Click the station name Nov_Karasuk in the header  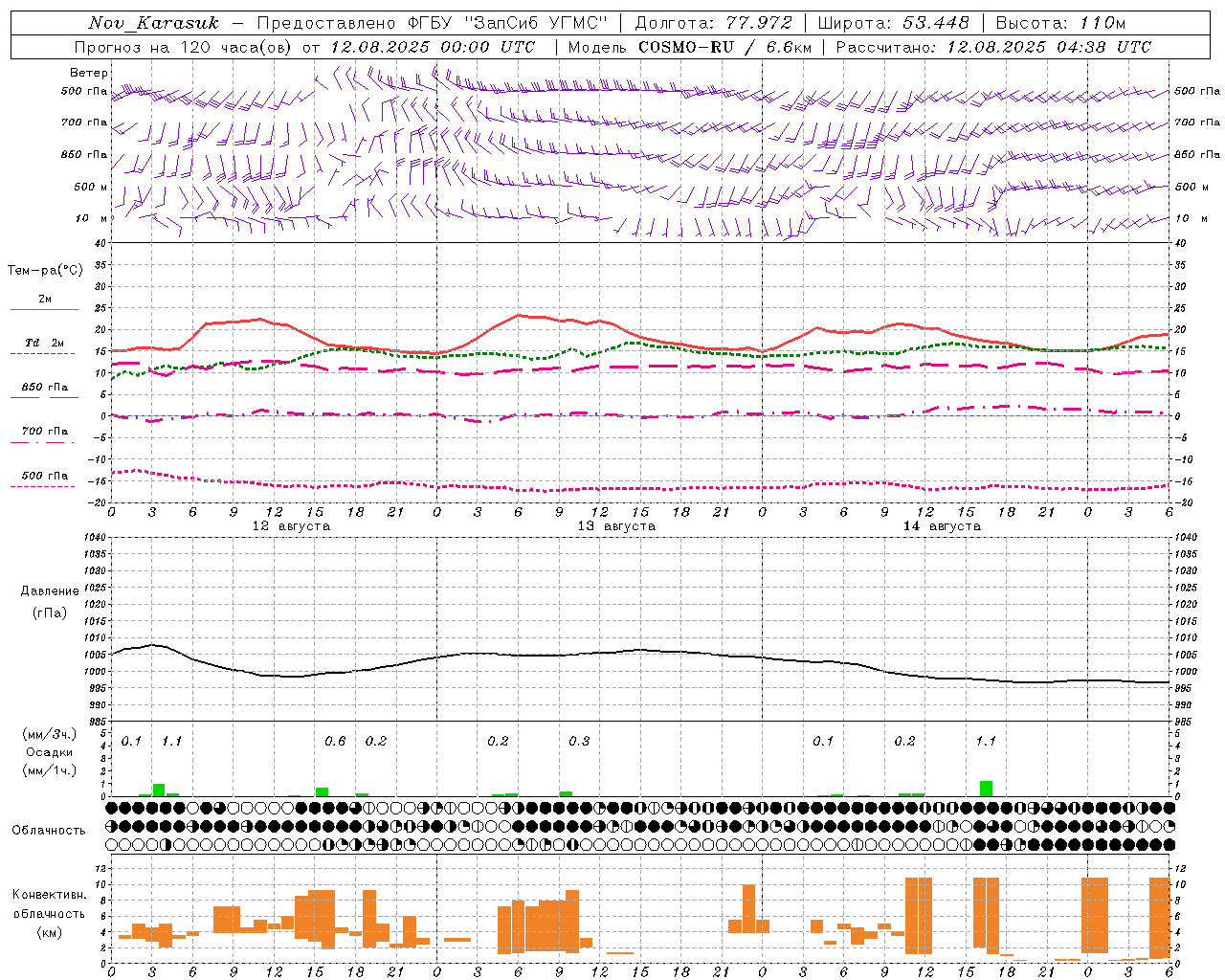click(153, 23)
